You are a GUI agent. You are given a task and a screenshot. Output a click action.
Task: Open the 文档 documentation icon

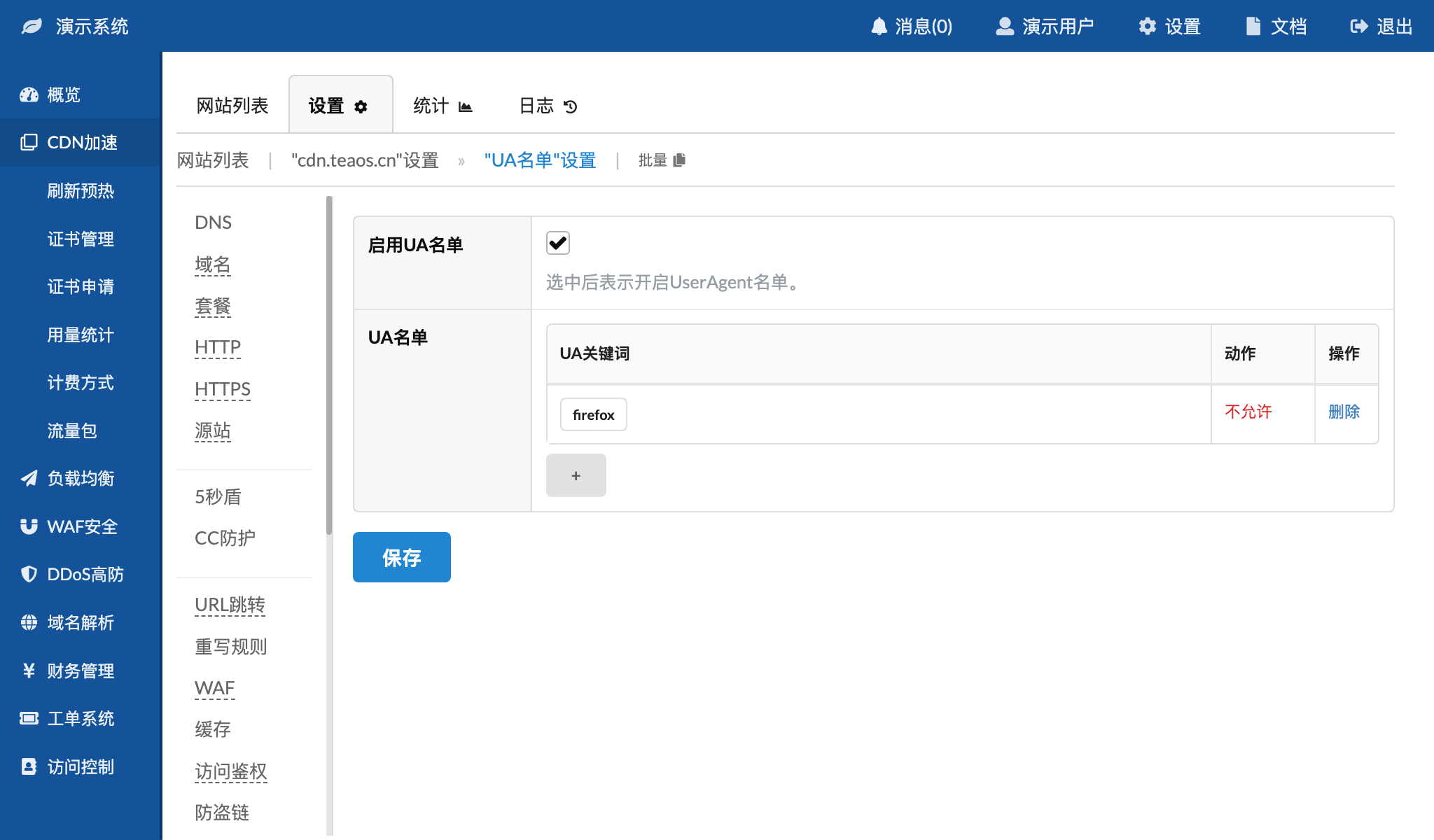(x=1253, y=26)
